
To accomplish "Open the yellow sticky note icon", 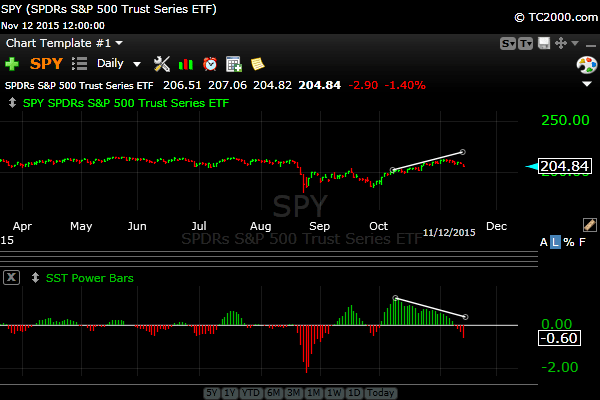I will [x=258, y=64].
